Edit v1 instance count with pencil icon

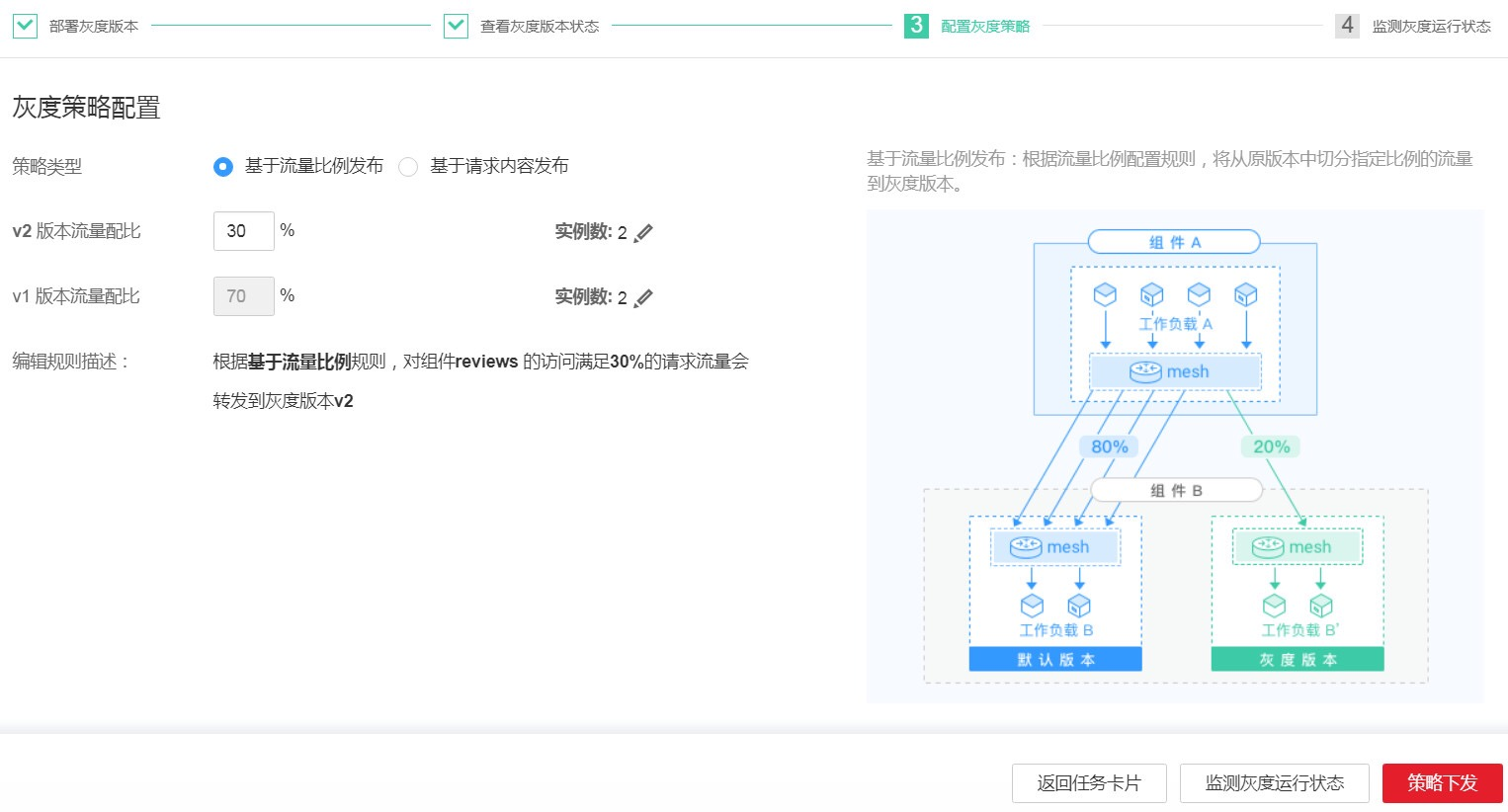[643, 298]
